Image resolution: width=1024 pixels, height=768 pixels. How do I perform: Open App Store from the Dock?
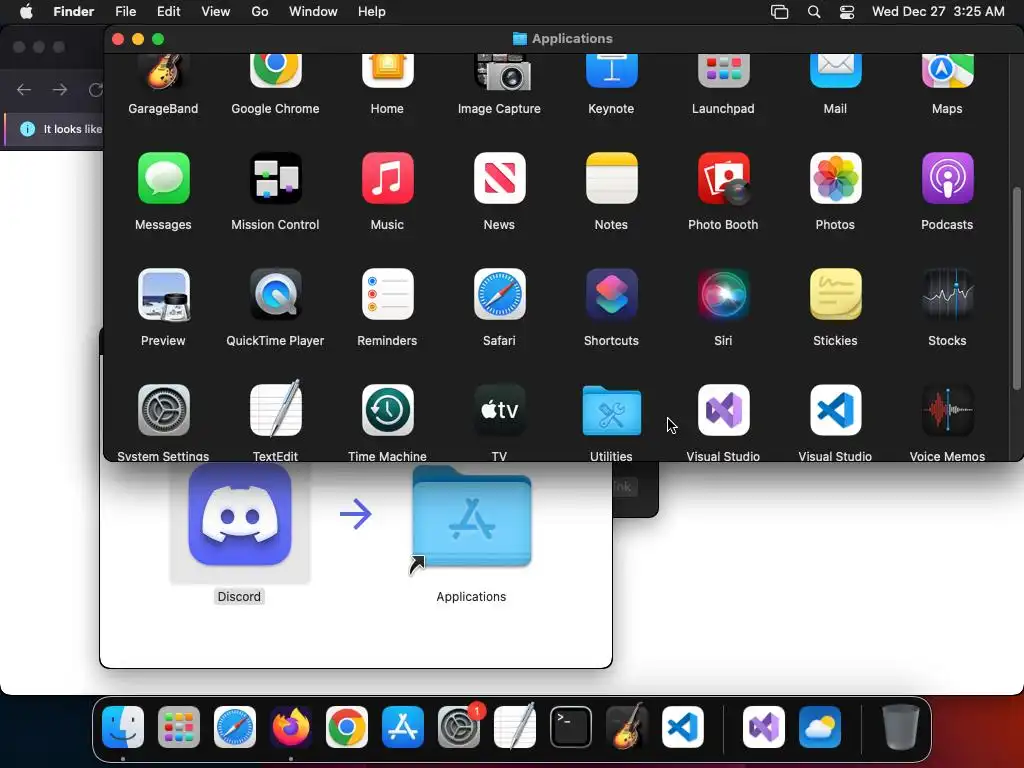click(403, 727)
